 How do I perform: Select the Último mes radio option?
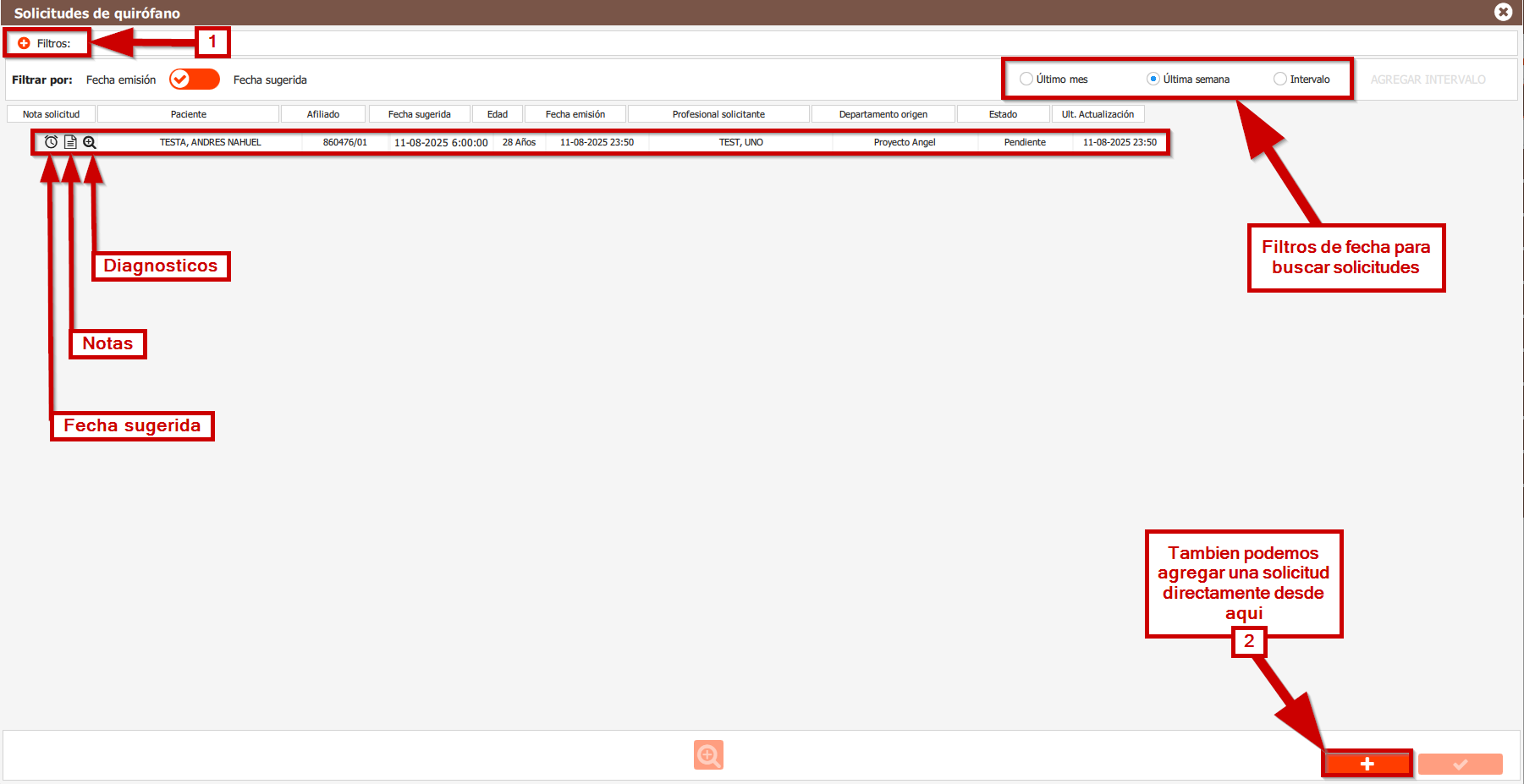click(x=1026, y=79)
